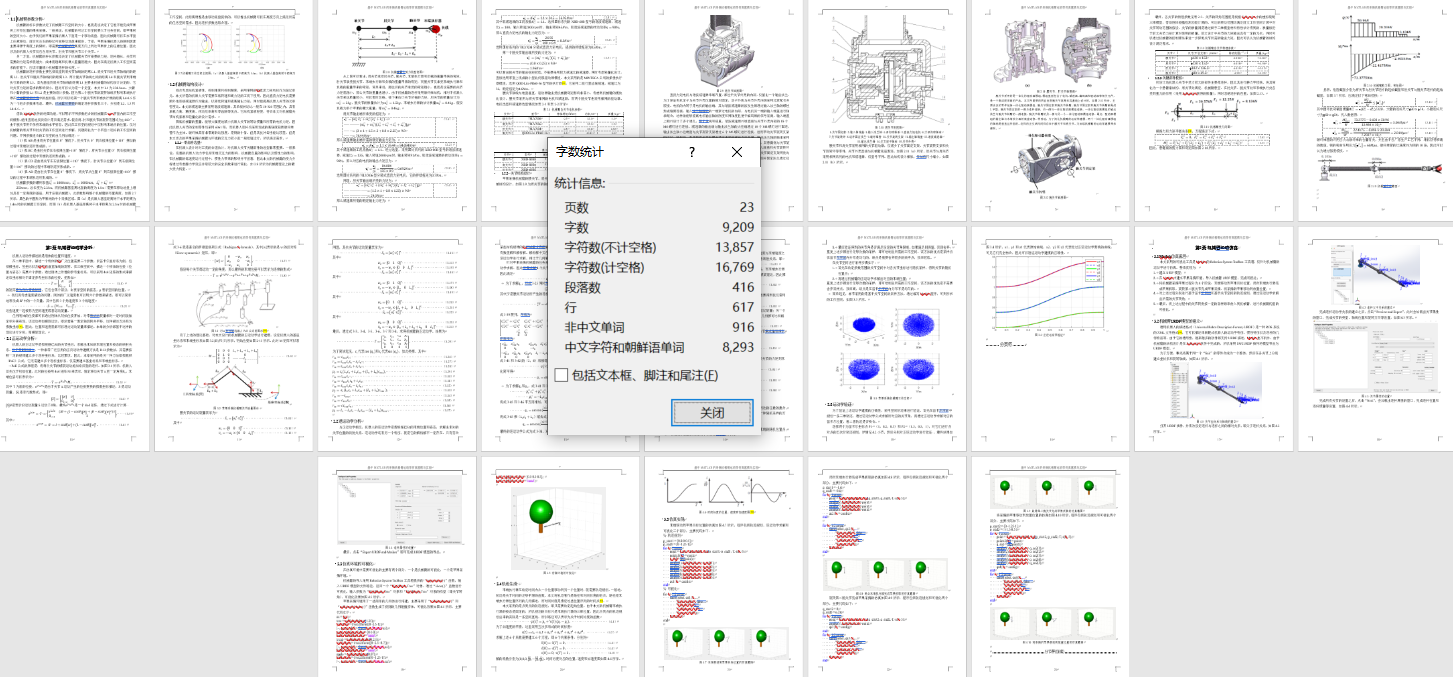Close the 字数统计 dialog via its X

(x=737, y=152)
